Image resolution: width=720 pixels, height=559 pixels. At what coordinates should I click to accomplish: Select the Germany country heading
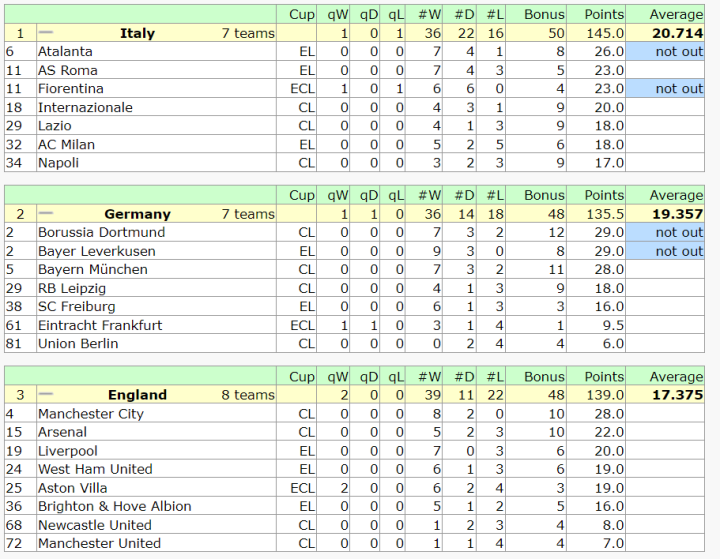click(x=137, y=214)
